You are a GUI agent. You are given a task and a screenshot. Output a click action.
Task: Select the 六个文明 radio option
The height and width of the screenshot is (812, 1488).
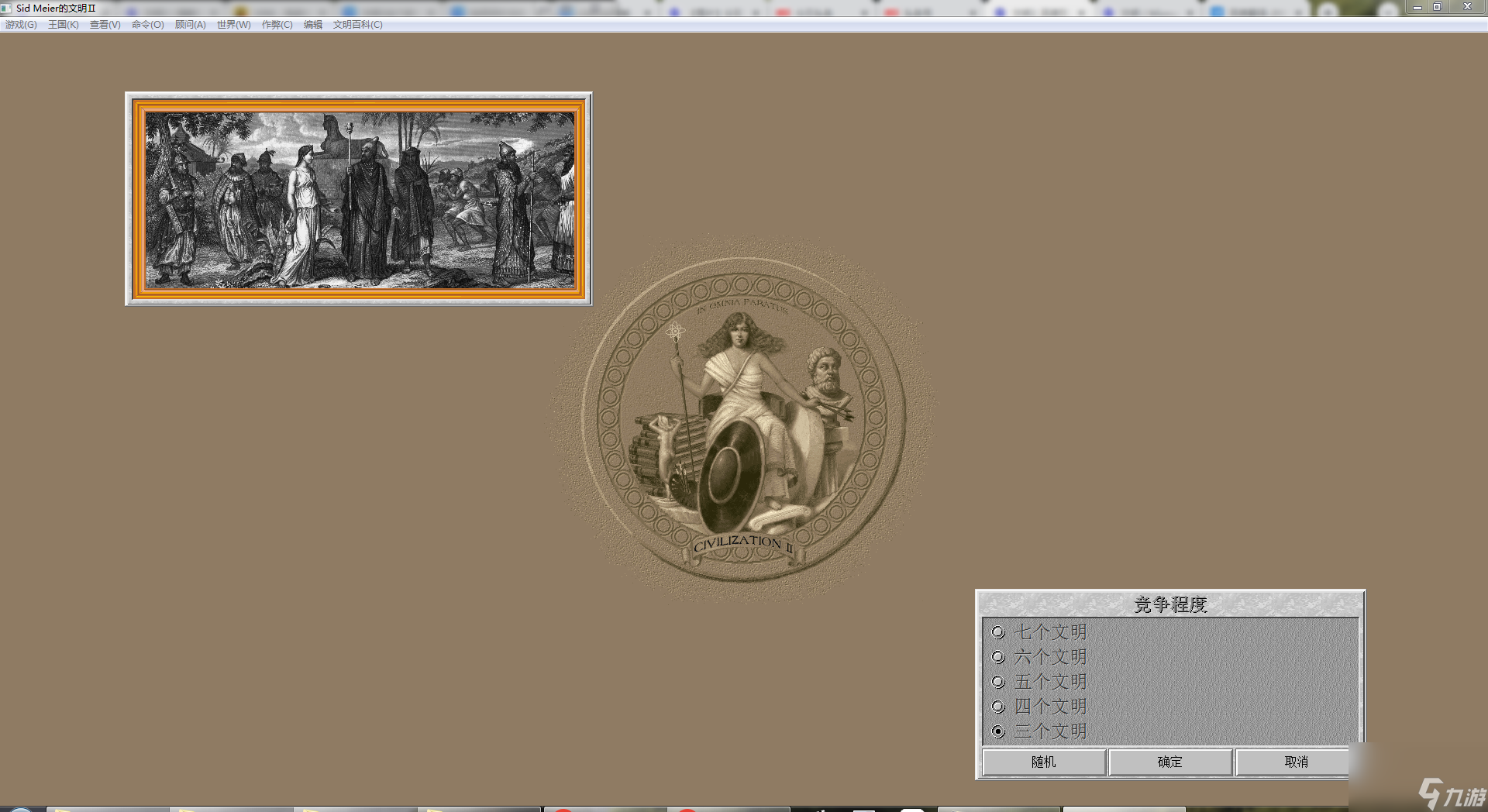point(1040,657)
